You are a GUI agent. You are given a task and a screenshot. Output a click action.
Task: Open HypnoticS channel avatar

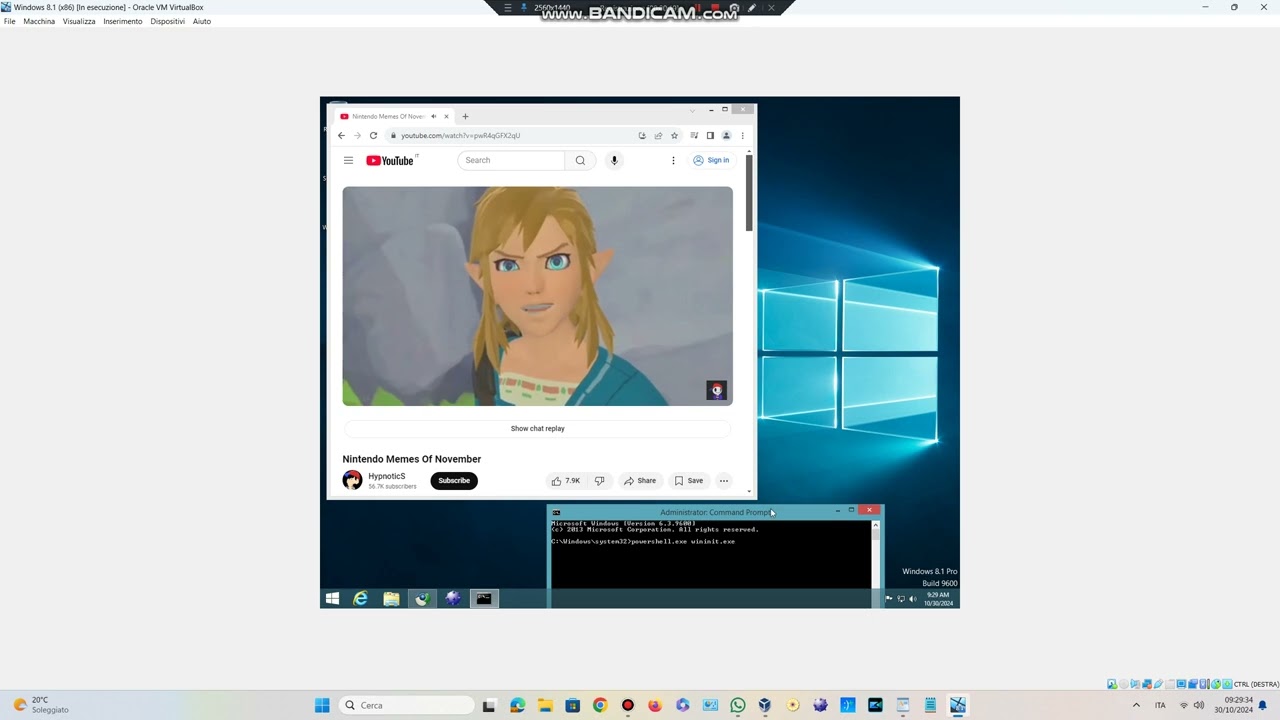[x=352, y=480]
